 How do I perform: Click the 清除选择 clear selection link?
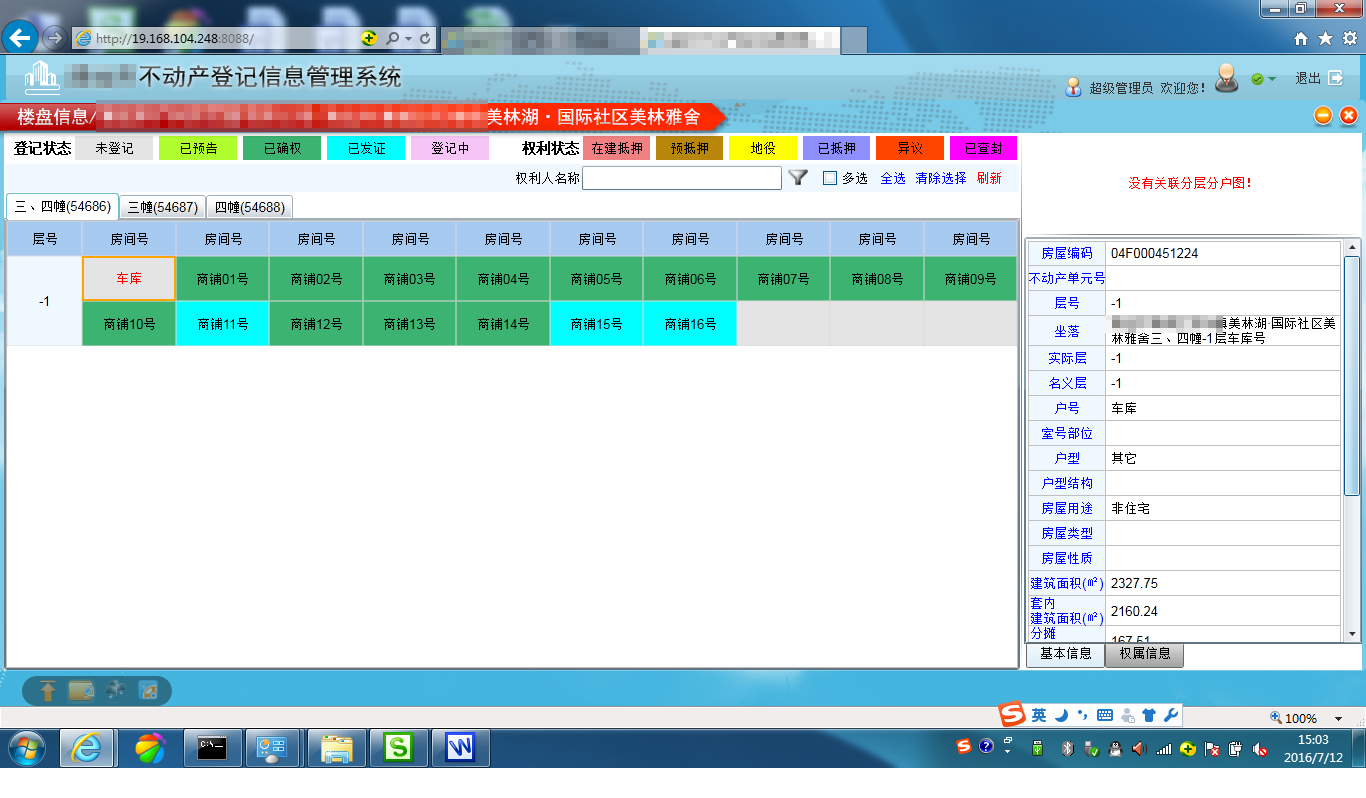941,178
